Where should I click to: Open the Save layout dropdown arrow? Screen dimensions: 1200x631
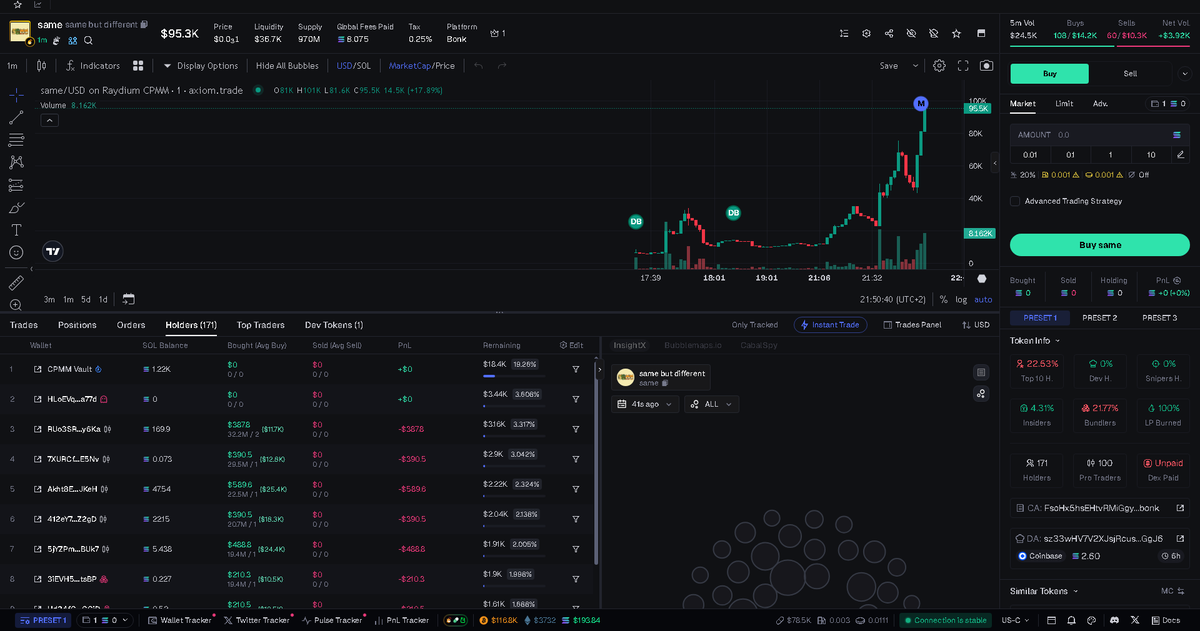(915, 66)
